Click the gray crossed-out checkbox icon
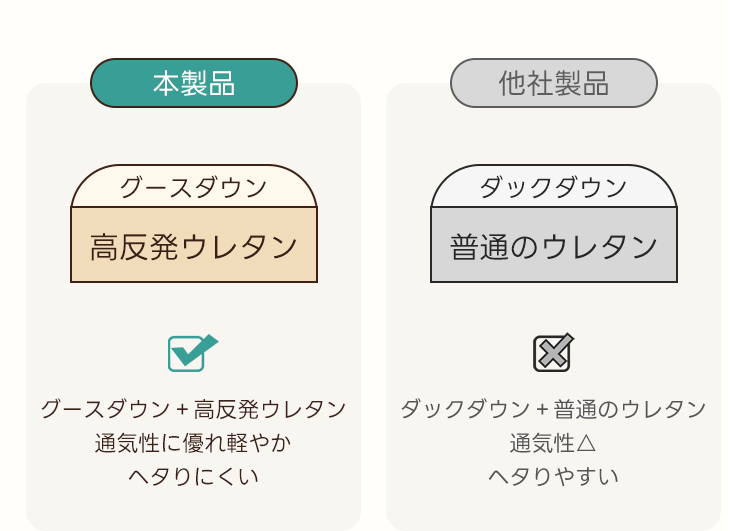Image resolution: width=750 pixels, height=531 pixels. point(553,352)
